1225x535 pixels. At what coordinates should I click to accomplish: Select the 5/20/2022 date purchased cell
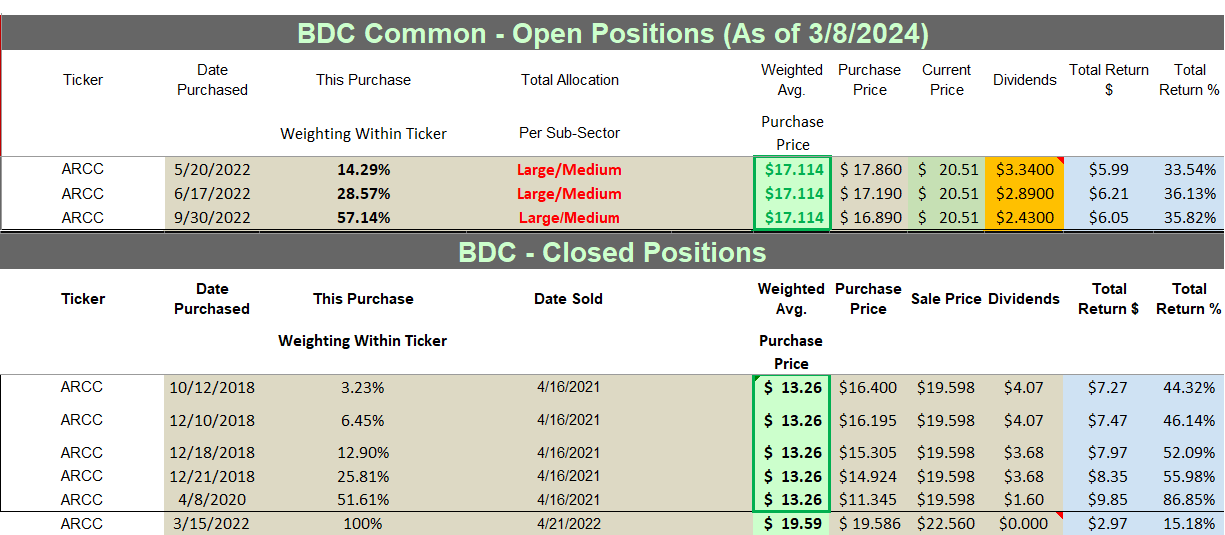(212, 169)
